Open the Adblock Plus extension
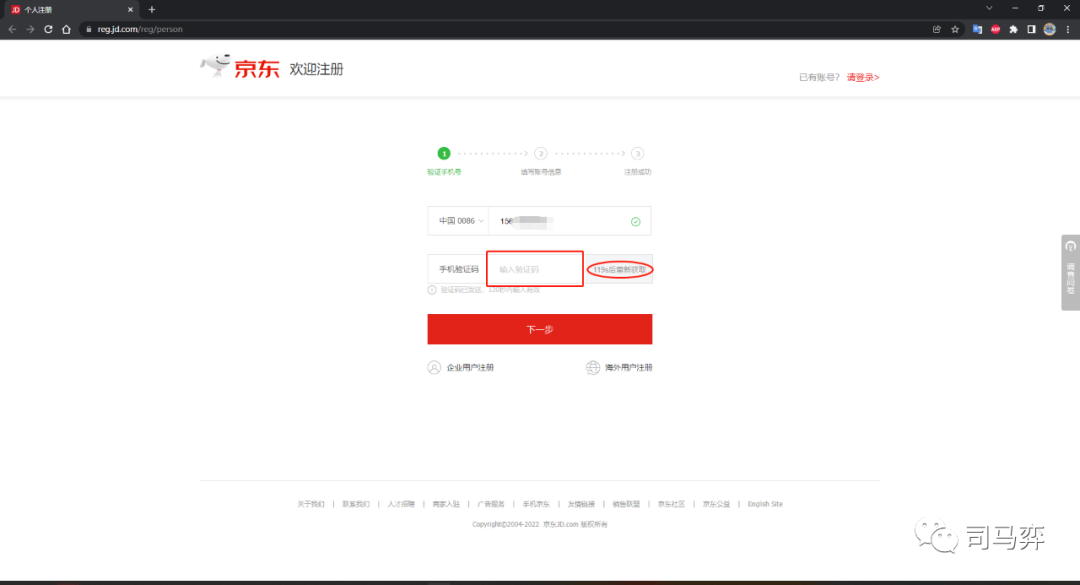Viewport: 1080px width, 585px height. coord(995,30)
